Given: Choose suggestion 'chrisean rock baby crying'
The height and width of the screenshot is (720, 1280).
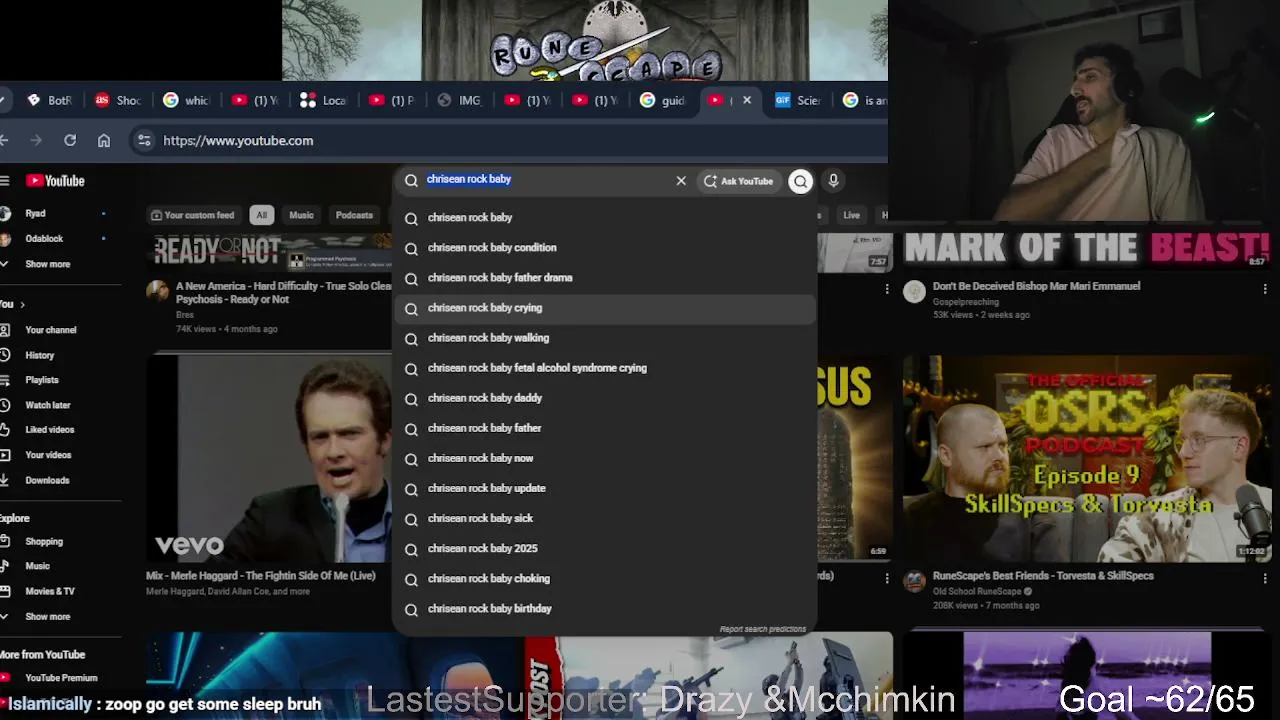Looking at the screenshot, I should (606, 308).
